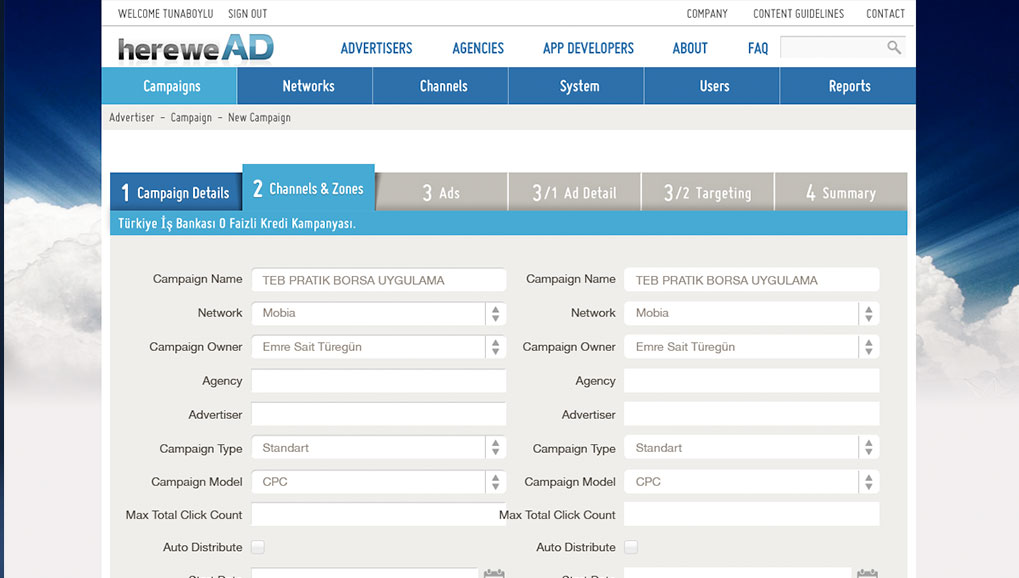
Task: Click the search magnifier icon
Action: point(894,47)
